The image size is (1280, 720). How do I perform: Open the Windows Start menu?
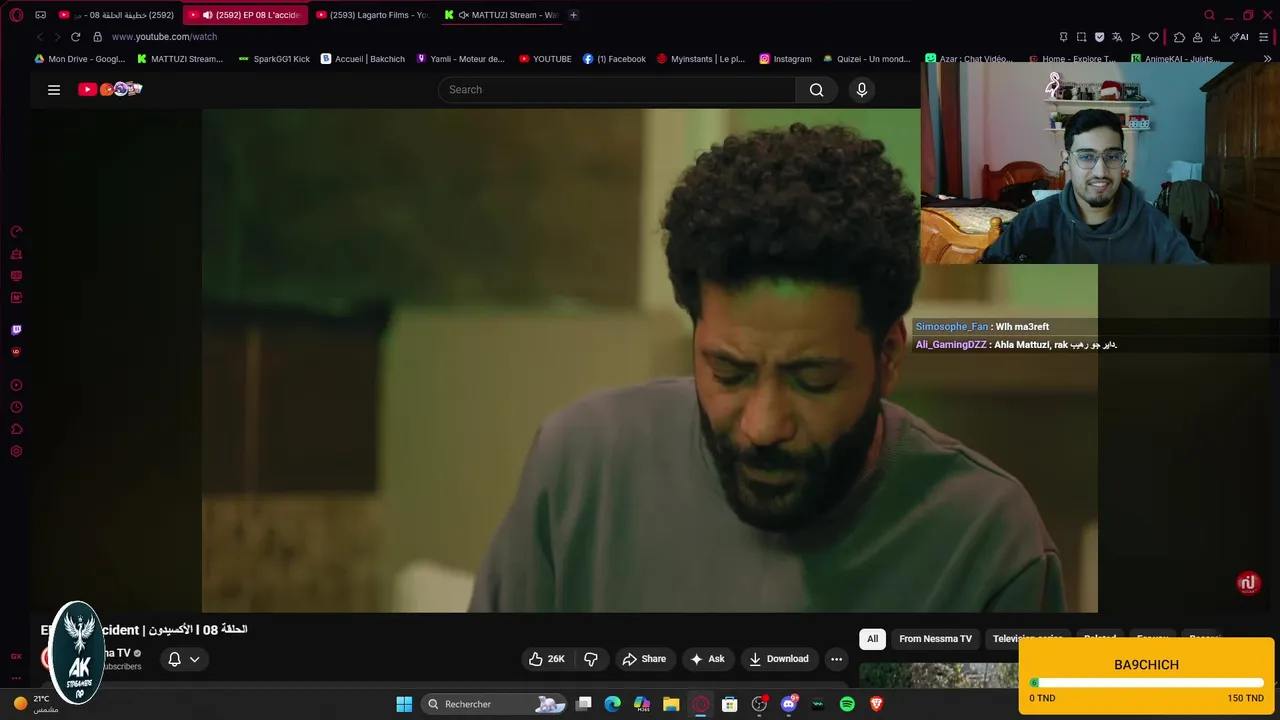pos(404,704)
